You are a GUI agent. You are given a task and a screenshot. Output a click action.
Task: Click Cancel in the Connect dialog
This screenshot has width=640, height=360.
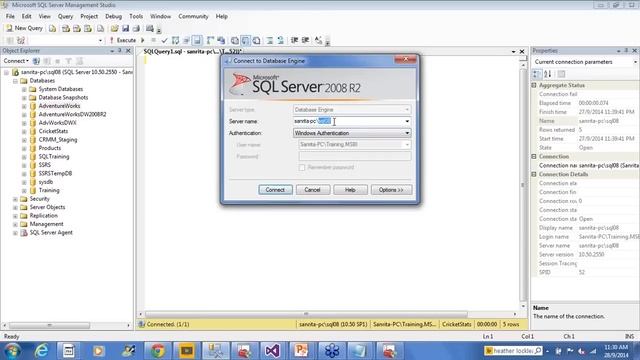(x=312, y=190)
